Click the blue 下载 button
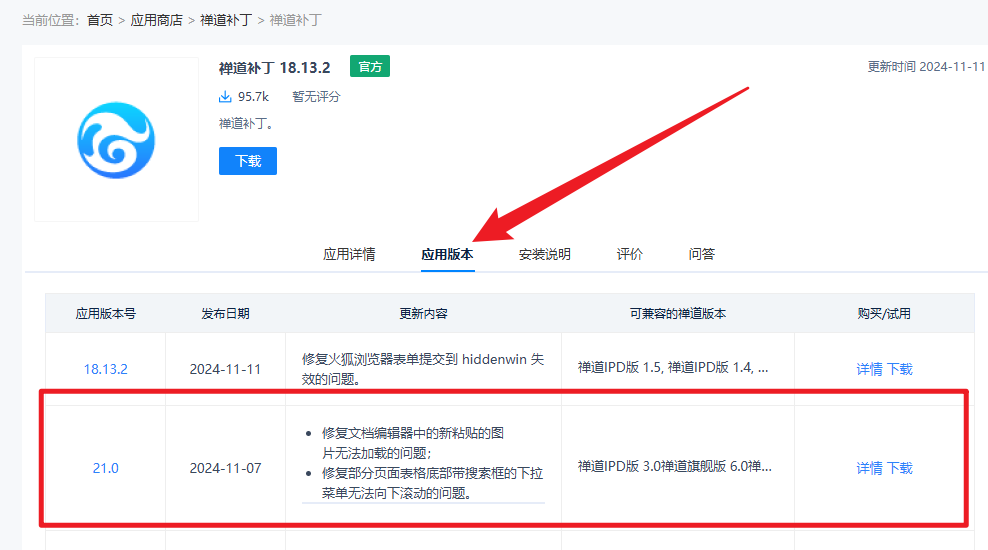This screenshot has height=550, width=988. pyautogui.click(x=248, y=161)
